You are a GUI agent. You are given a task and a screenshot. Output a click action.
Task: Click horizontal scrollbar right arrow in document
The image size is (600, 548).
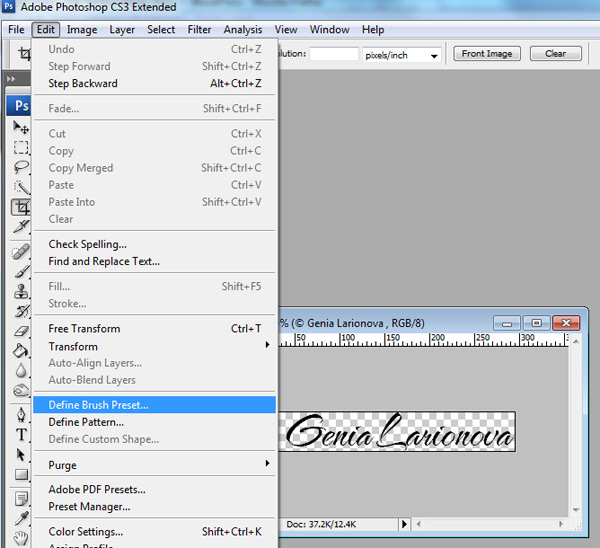click(561, 524)
